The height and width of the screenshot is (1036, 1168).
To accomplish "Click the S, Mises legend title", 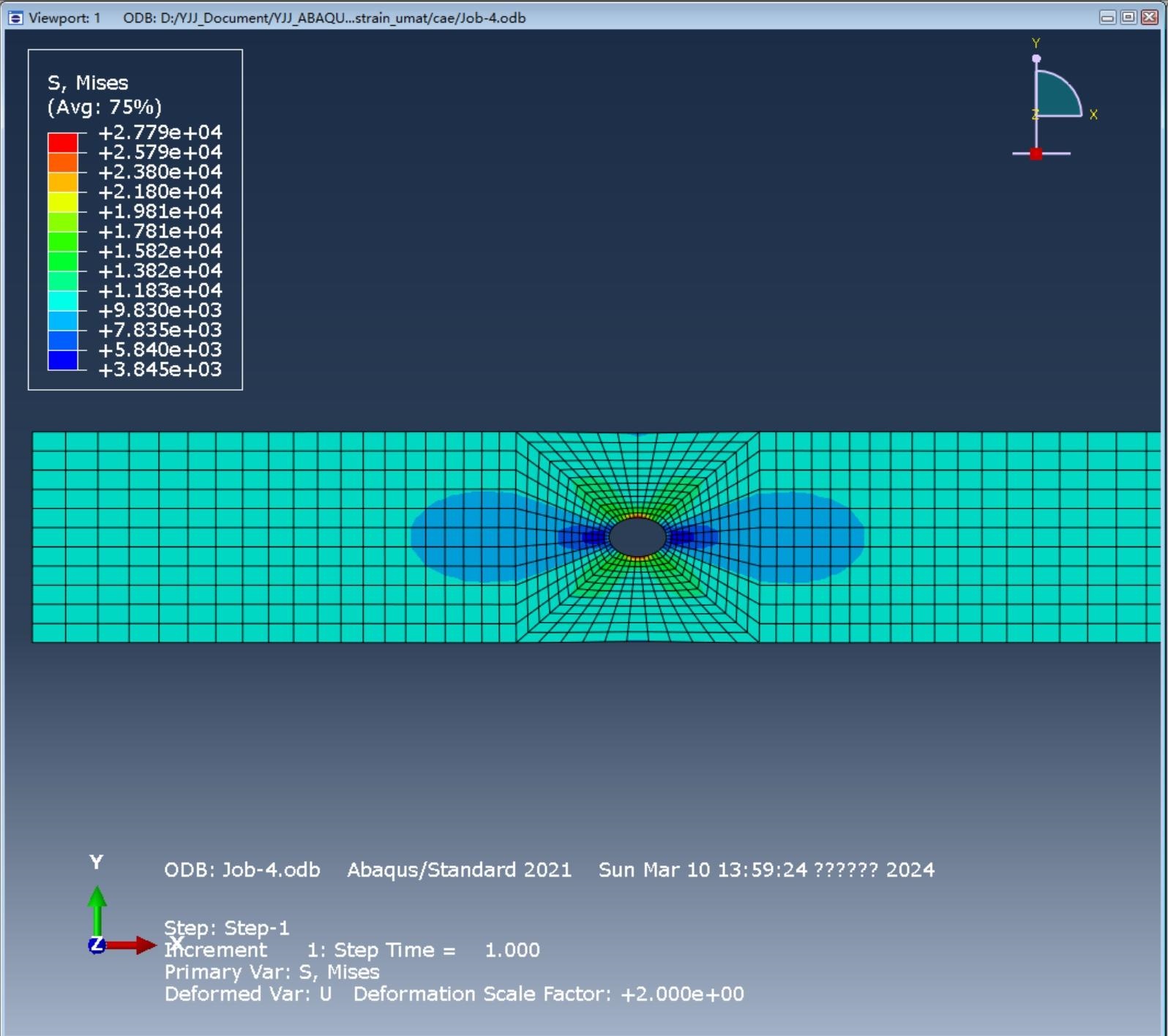I will pos(88,83).
